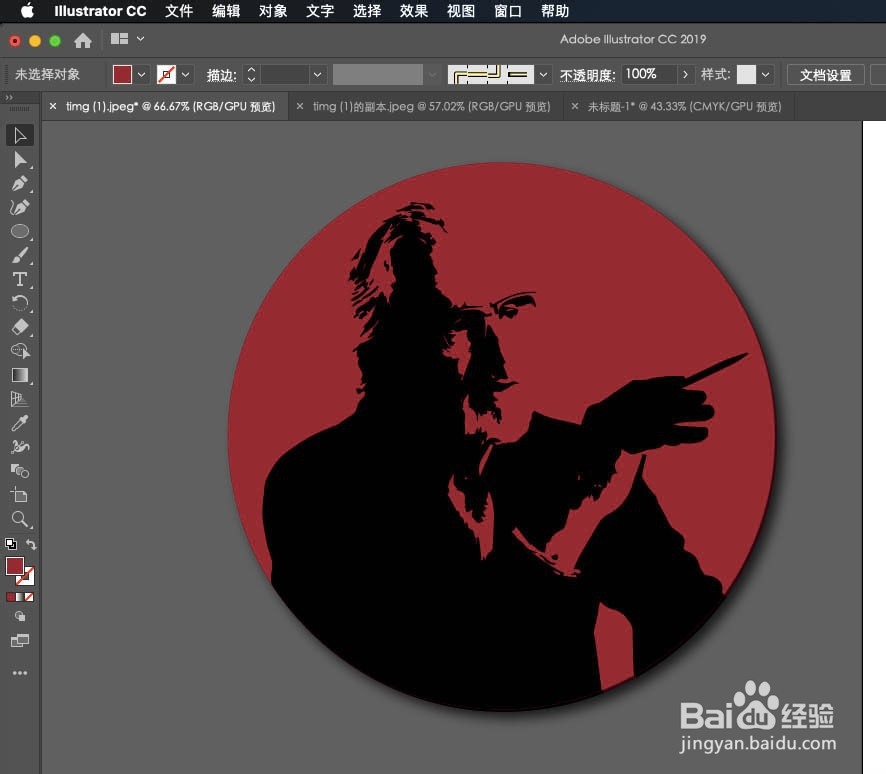Open the brush definition preview

pyautogui.click(x=490, y=75)
